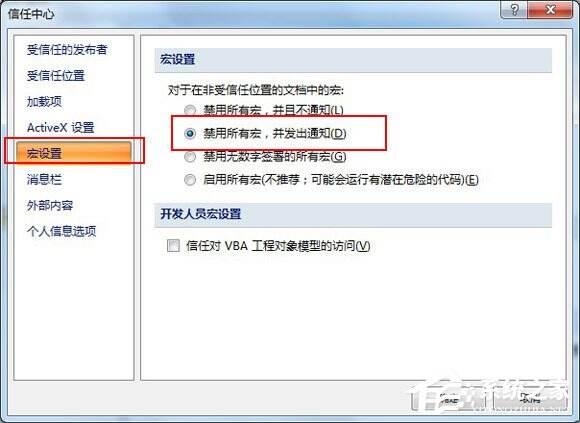Open 外部内容 settings
The width and height of the screenshot is (580, 423).
click(x=50, y=205)
